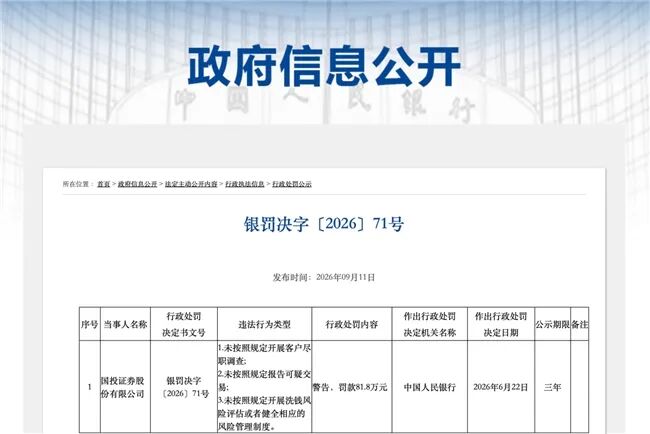This screenshot has width=650, height=434.
Task: Click the 所在位置 label
Action: (76, 184)
